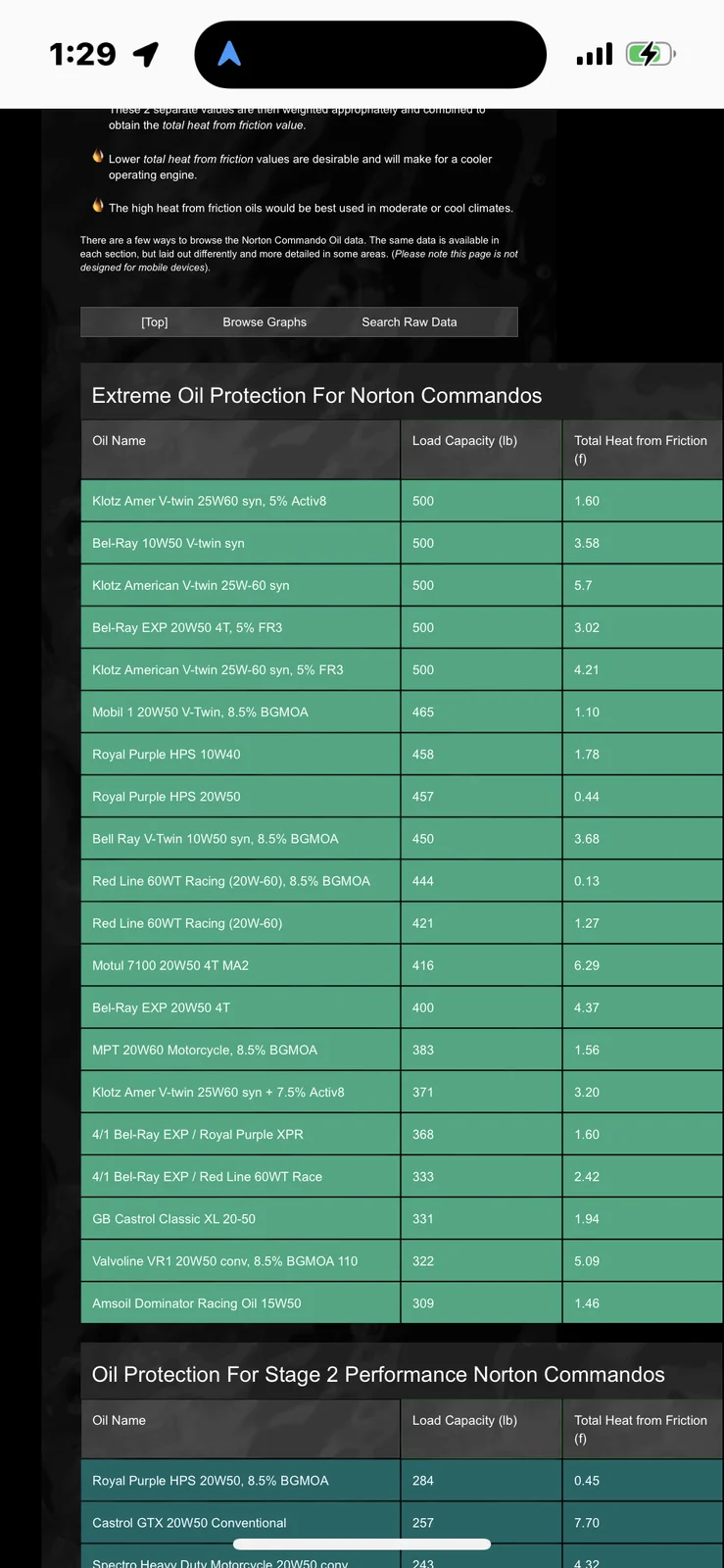Click Oil Name header in Extreme Oil table
The height and width of the screenshot is (1568, 724).
coord(120,441)
